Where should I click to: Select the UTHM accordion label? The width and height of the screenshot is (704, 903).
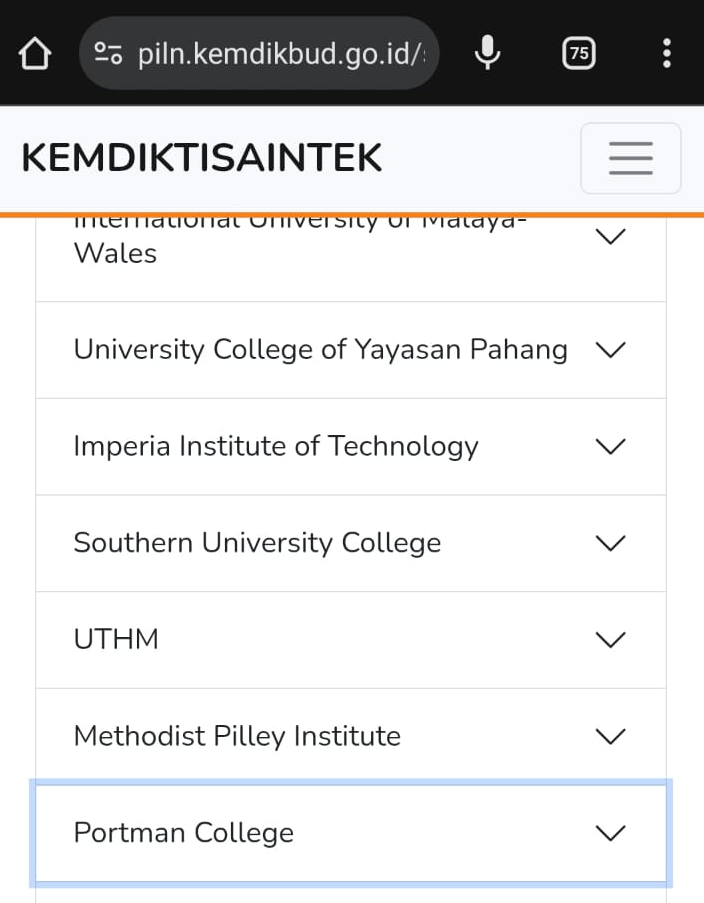tap(116, 639)
